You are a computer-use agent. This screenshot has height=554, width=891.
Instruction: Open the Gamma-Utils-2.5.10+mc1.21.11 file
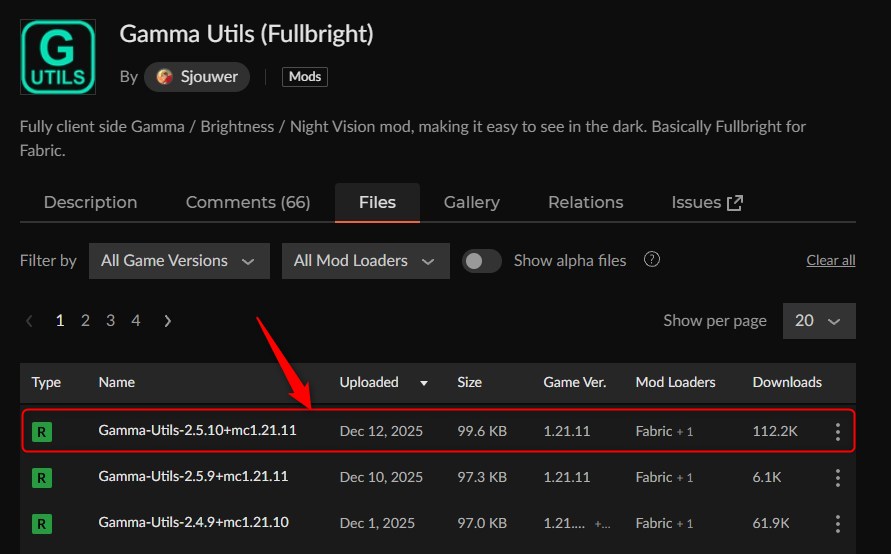click(197, 431)
